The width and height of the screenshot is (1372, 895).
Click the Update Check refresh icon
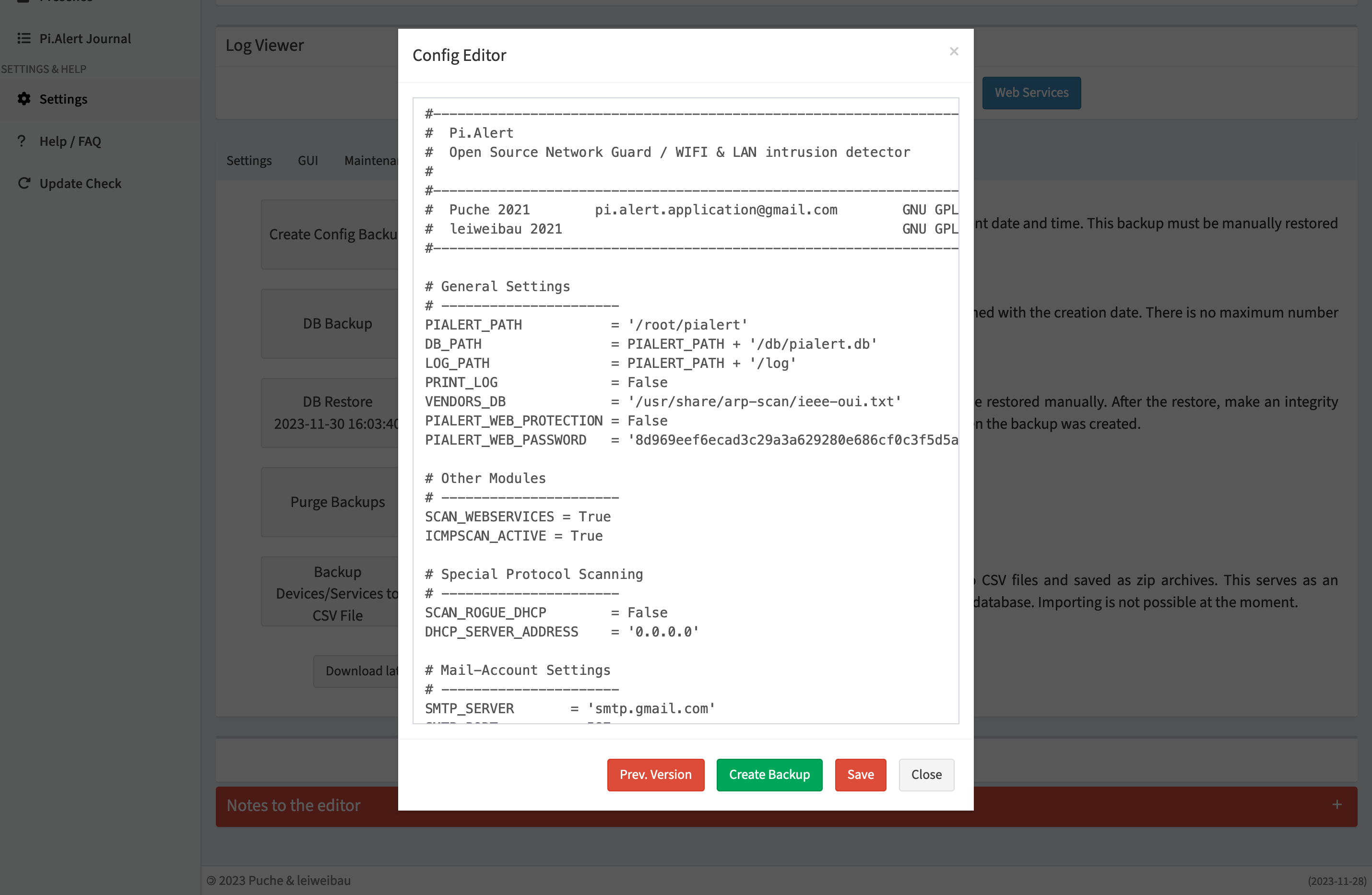pos(24,183)
